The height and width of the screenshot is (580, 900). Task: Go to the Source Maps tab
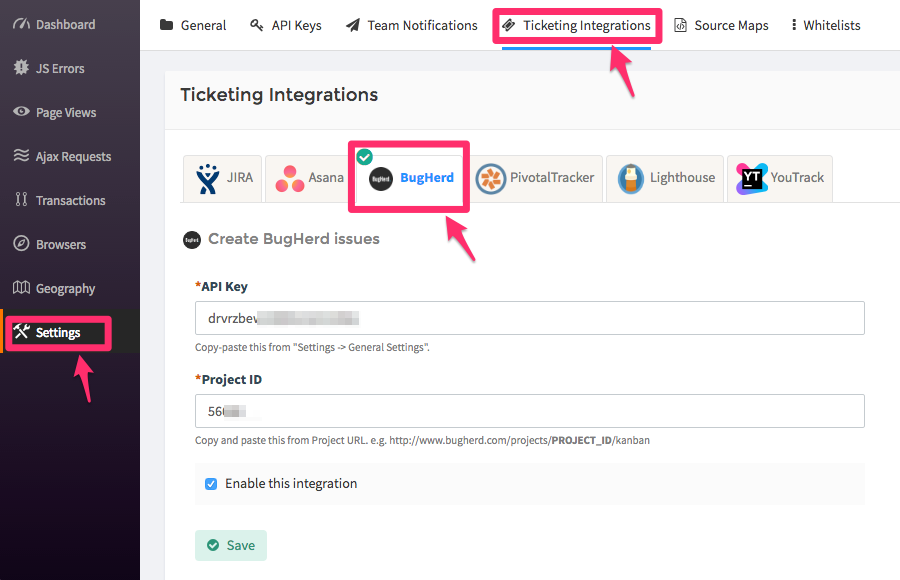pos(721,25)
